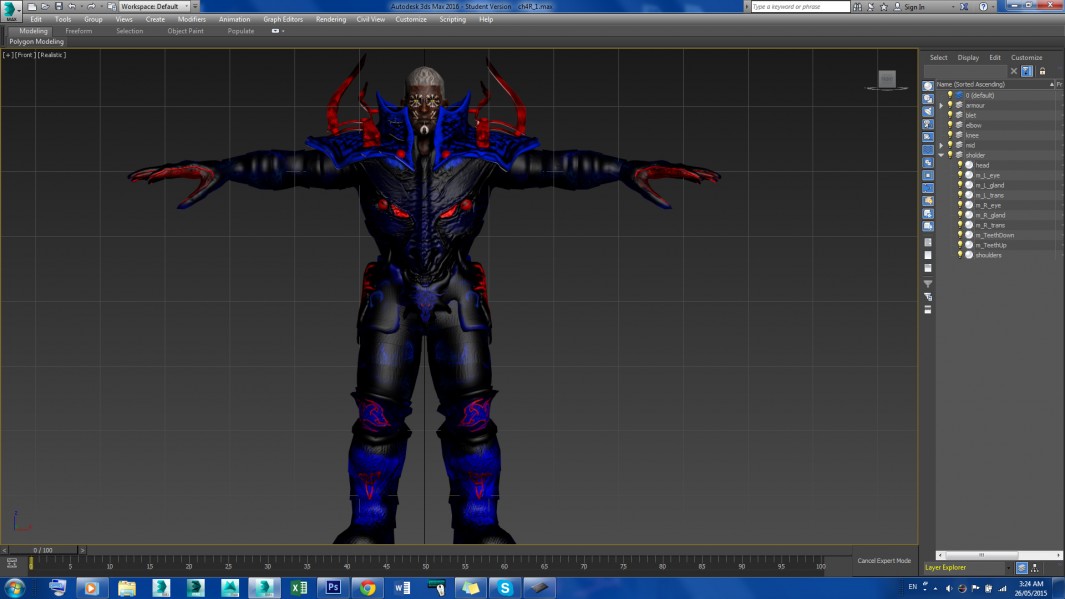
Task: Toggle visibility lightbulb for knee layer
Action: click(x=950, y=135)
